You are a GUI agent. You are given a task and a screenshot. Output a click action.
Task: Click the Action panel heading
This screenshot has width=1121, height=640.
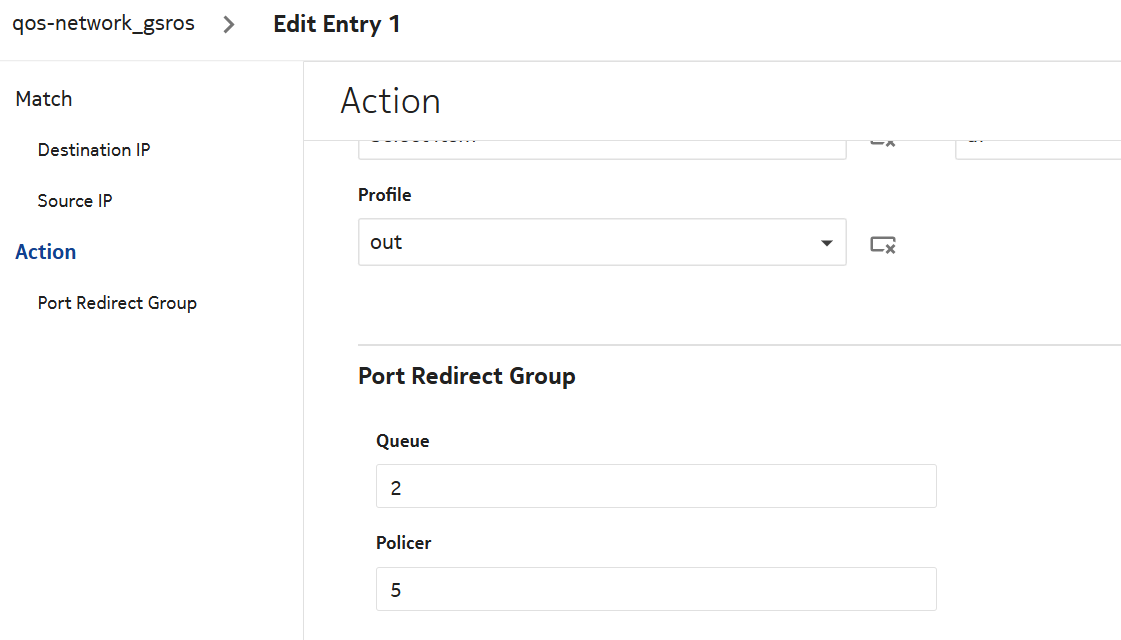390,101
